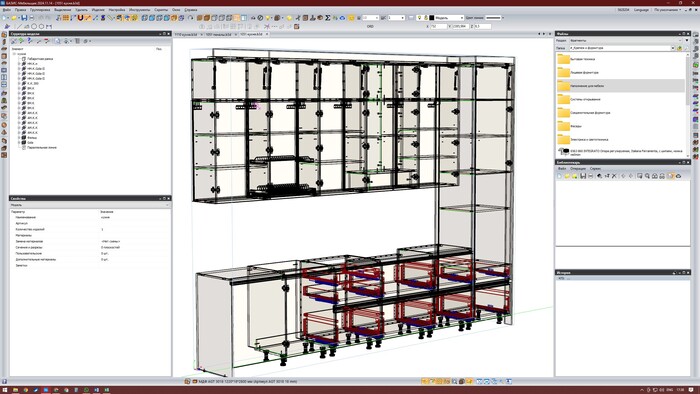700x394 pixels.
Task: Open the Инструменты menu
Action: pos(139,9)
